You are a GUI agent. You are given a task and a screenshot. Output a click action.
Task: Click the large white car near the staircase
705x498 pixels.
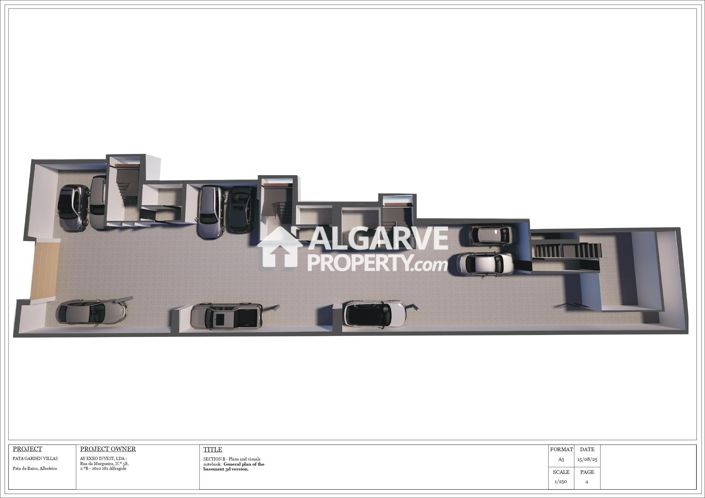click(483, 264)
